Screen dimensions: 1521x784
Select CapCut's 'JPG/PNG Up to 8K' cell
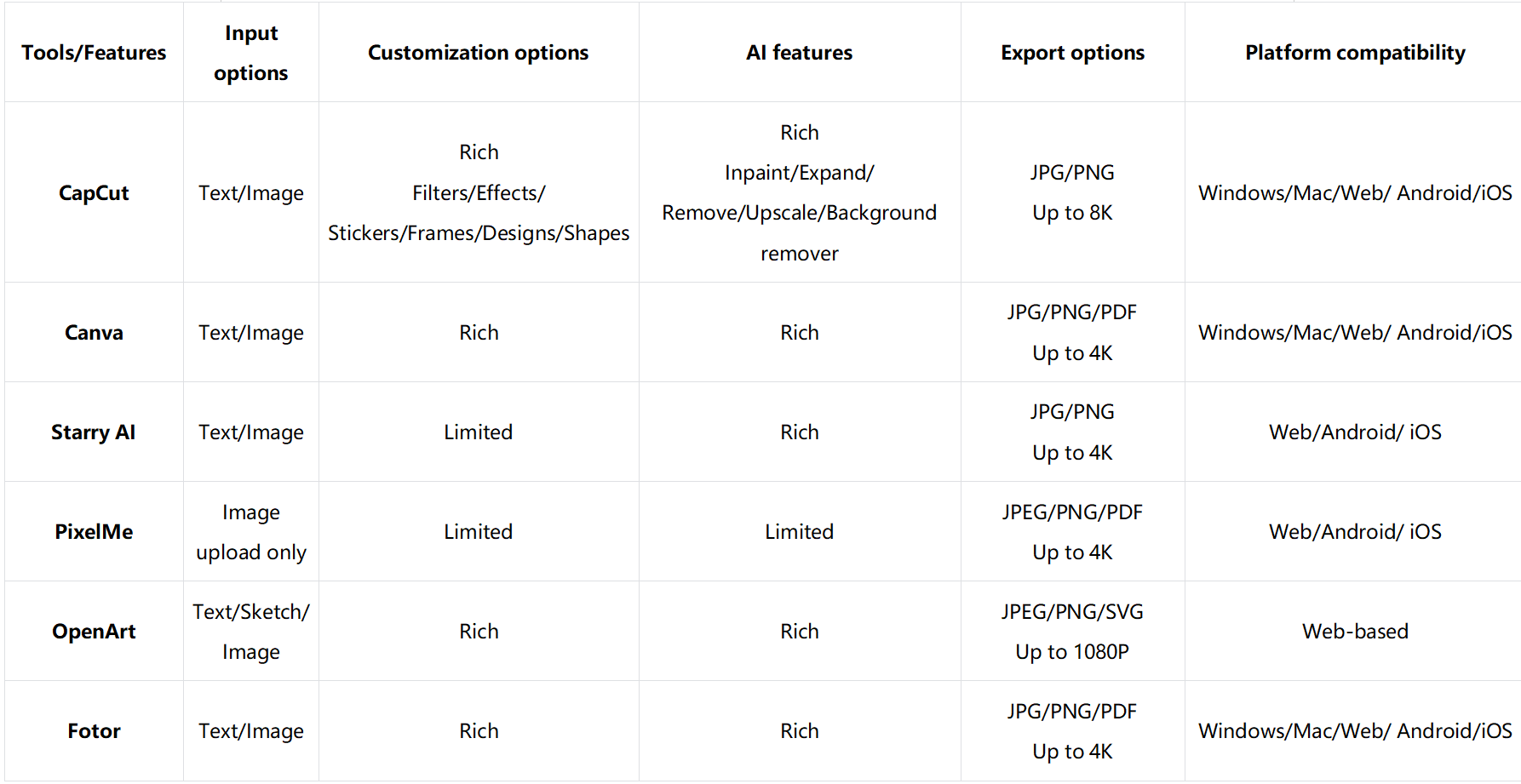tap(1072, 193)
